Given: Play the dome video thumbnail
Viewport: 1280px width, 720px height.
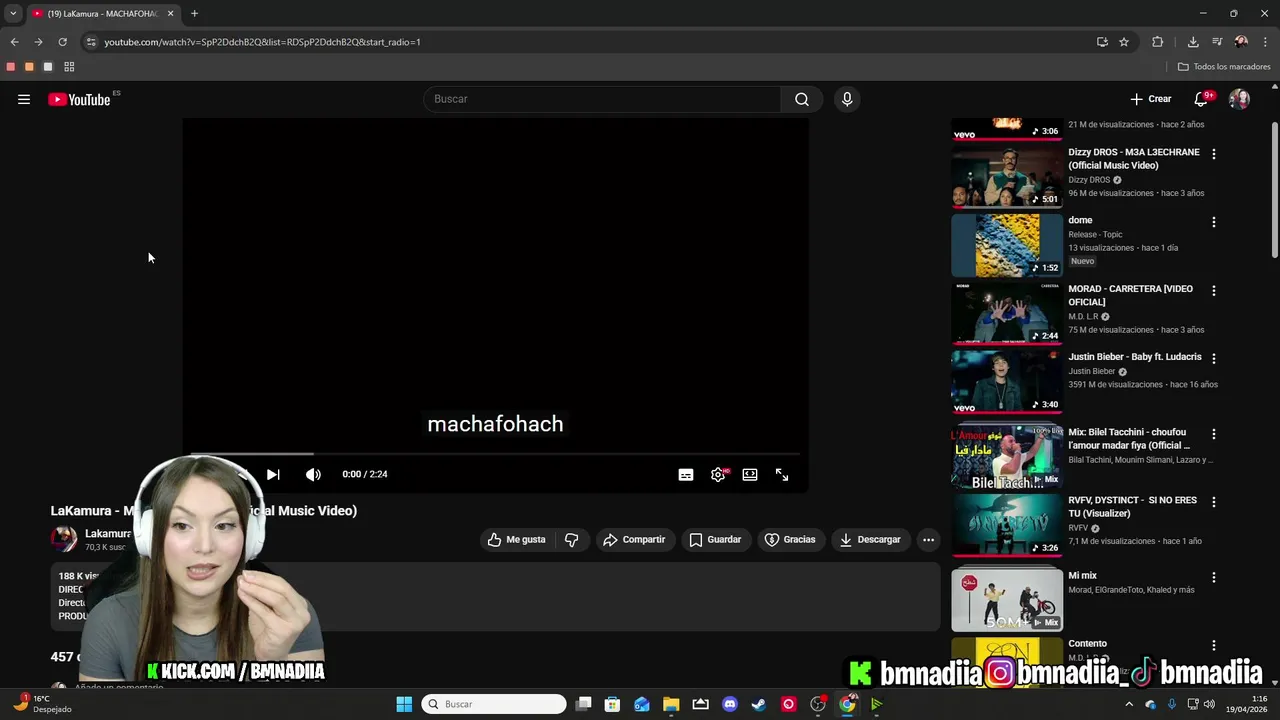Looking at the screenshot, I should tap(1007, 244).
